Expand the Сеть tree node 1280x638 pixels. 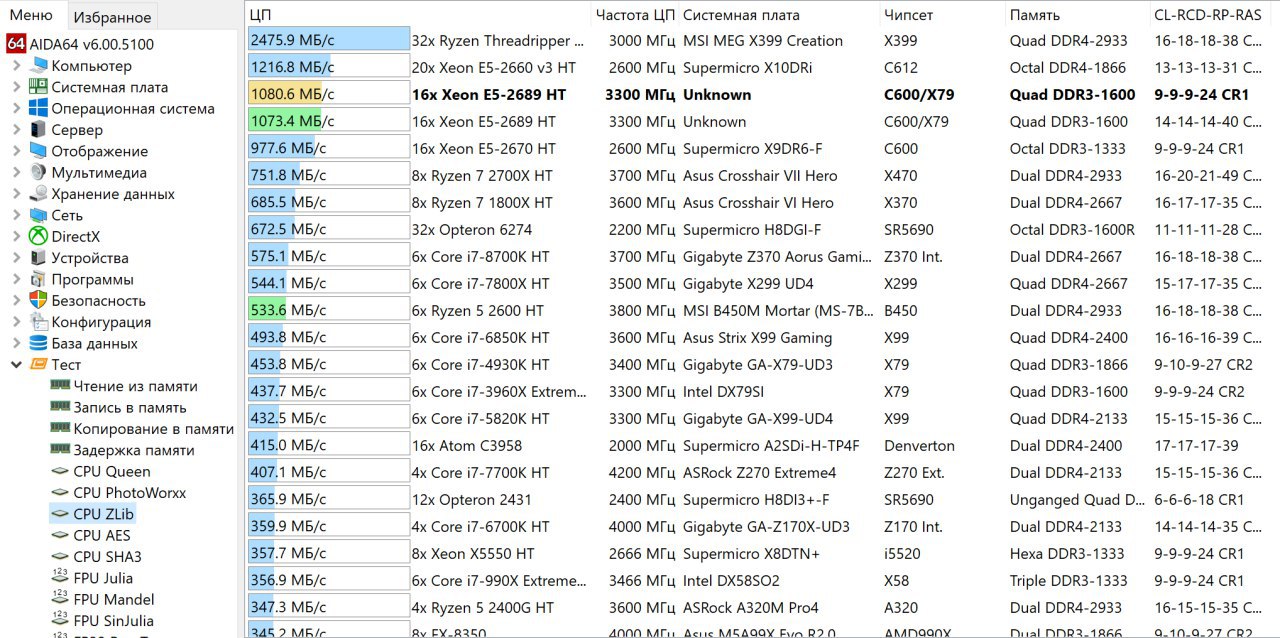[16, 215]
